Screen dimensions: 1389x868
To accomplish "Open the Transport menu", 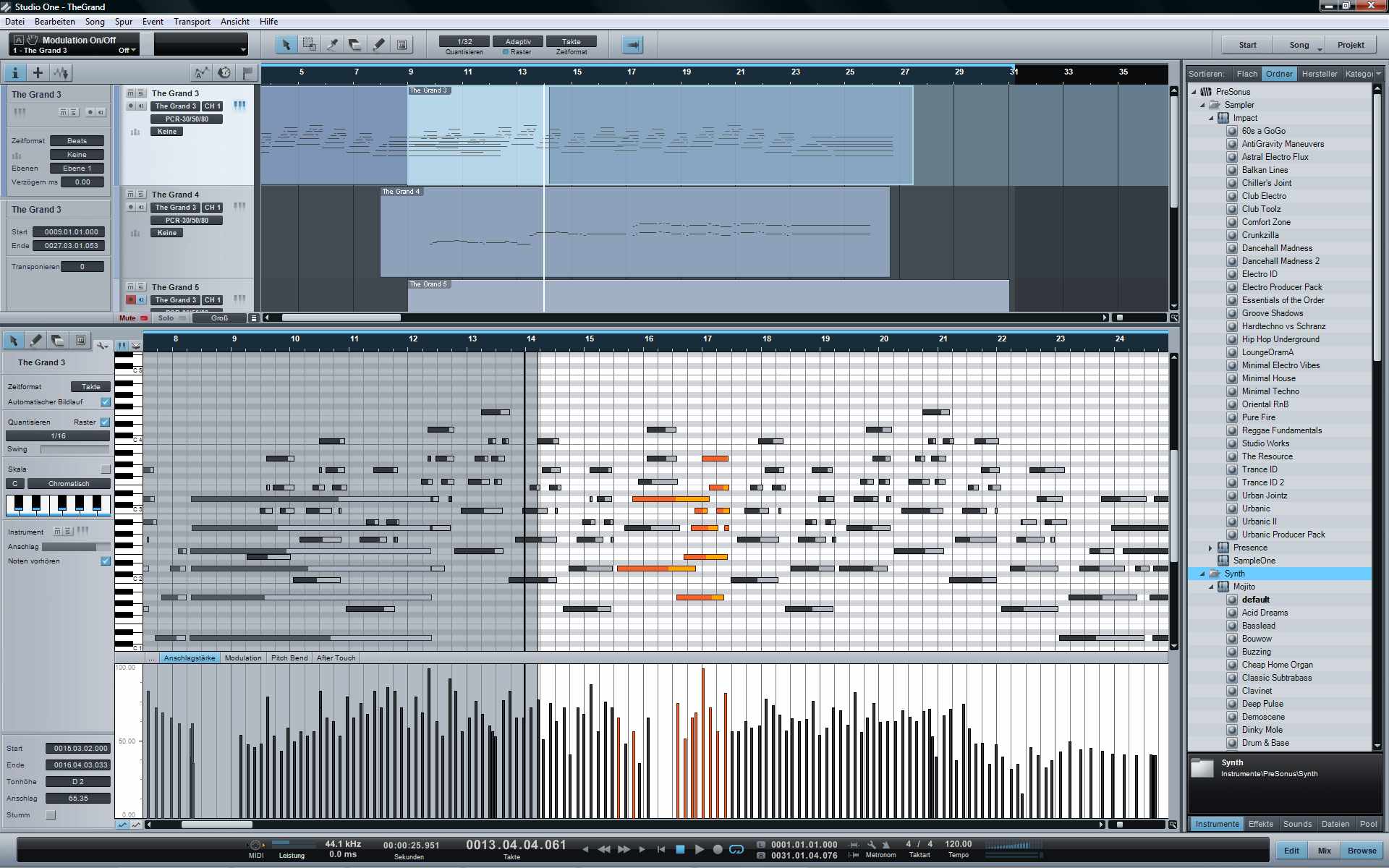I will tap(192, 22).
